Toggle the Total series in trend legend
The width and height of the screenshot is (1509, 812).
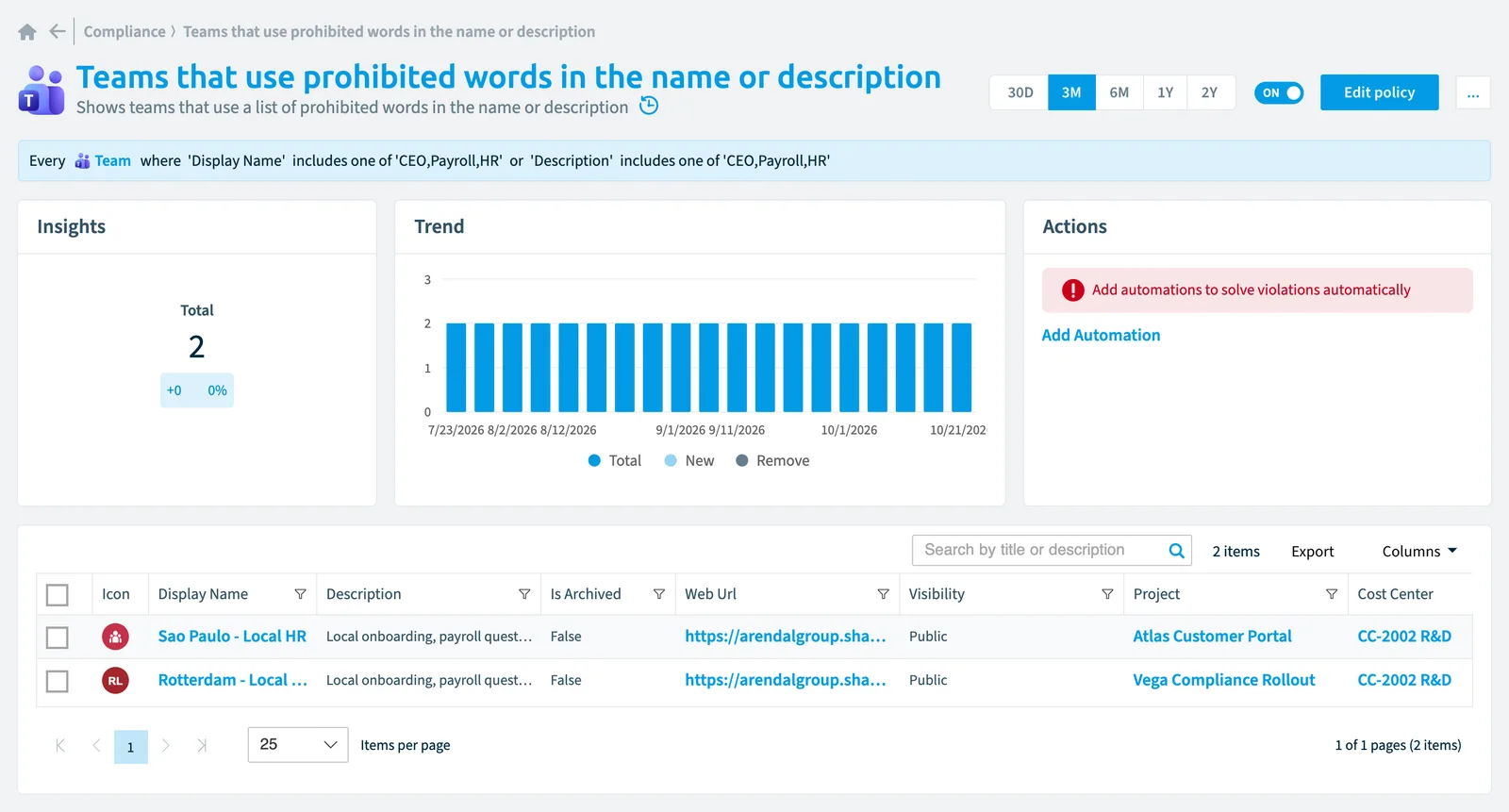[614, 460]
